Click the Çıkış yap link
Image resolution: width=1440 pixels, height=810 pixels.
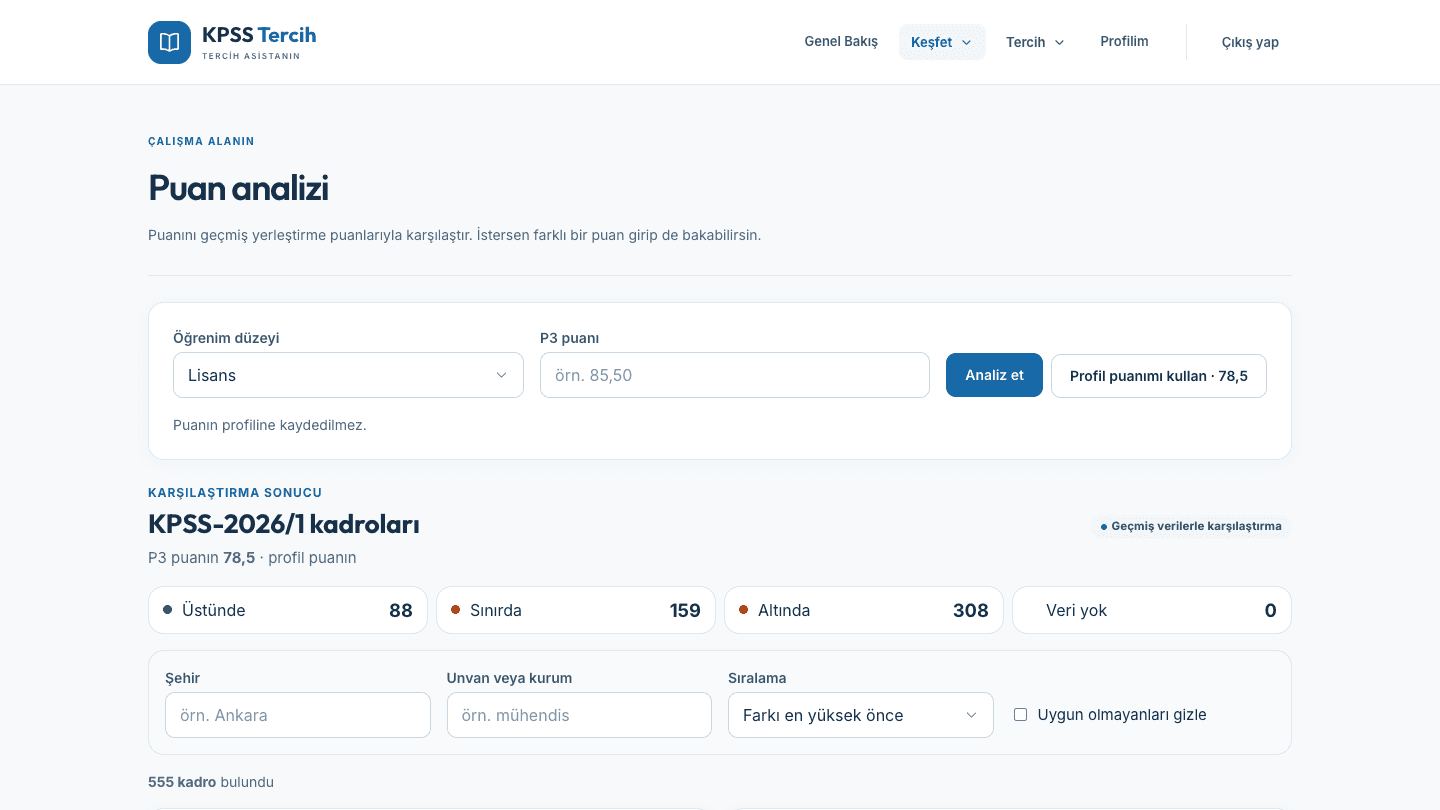click(1250, 42)
